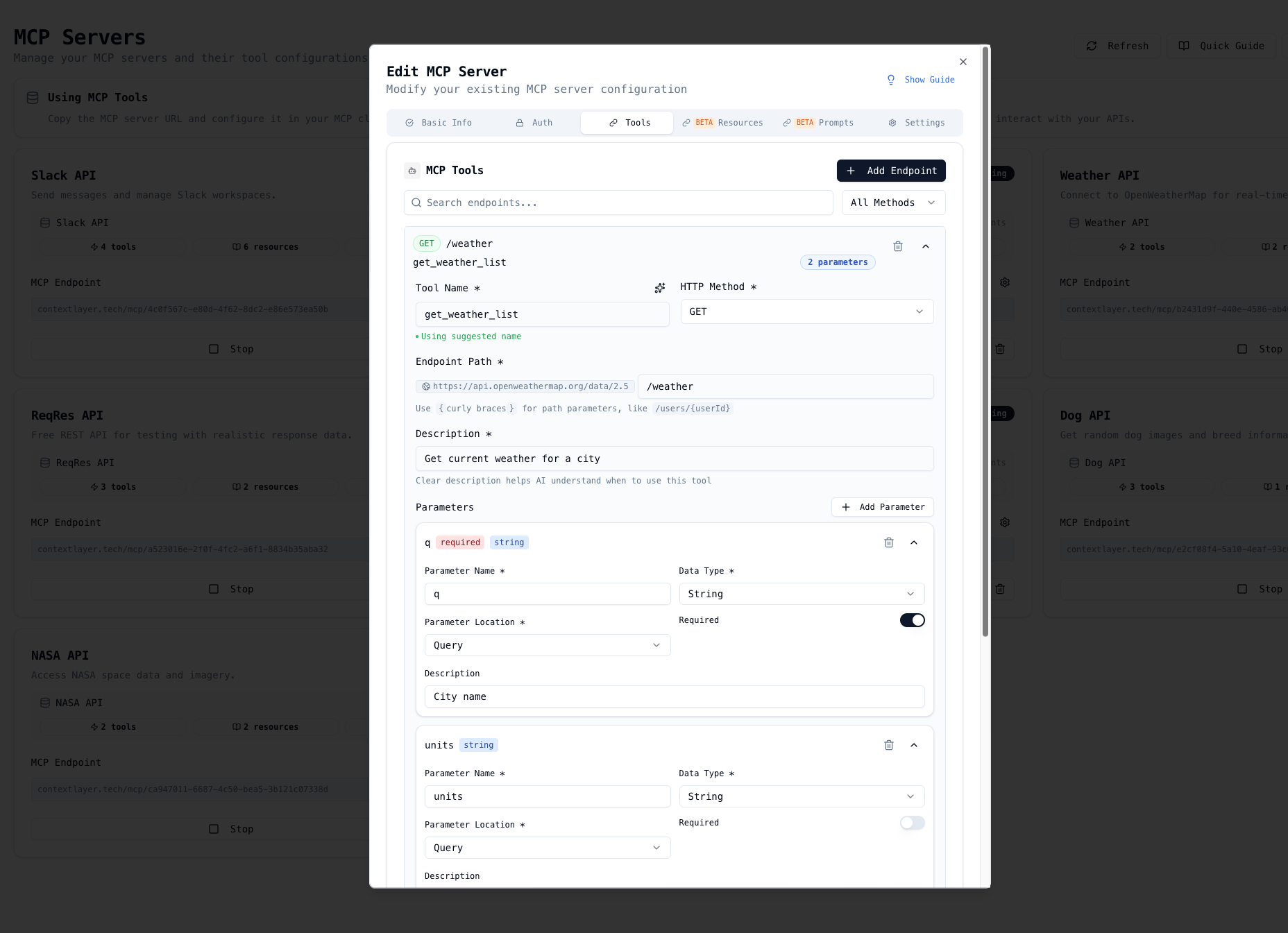Open the All Methods filter dropdown

pyautogui.click(x=892, y=203)
